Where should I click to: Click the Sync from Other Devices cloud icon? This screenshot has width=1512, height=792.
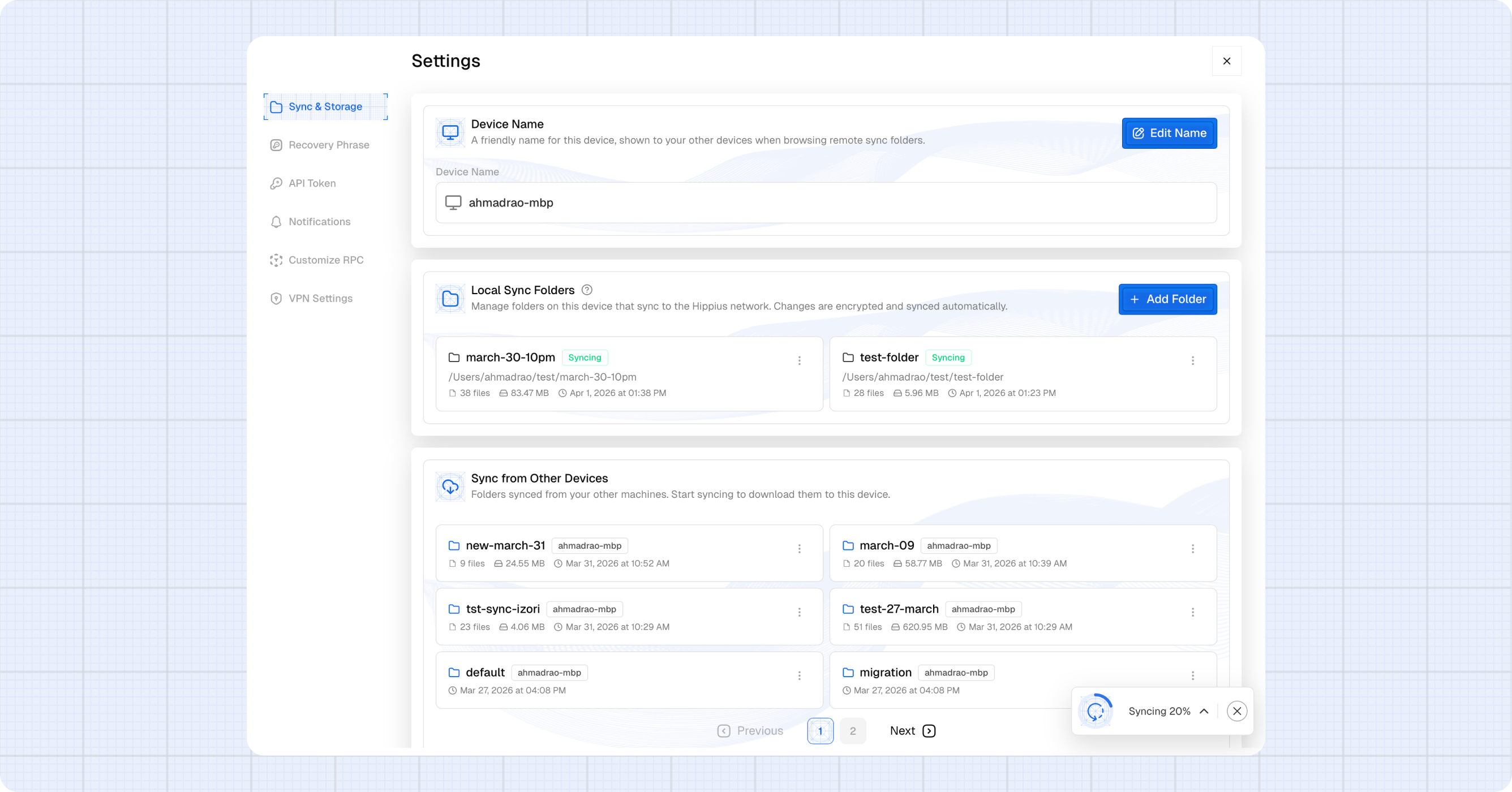[x=450, y=487]
